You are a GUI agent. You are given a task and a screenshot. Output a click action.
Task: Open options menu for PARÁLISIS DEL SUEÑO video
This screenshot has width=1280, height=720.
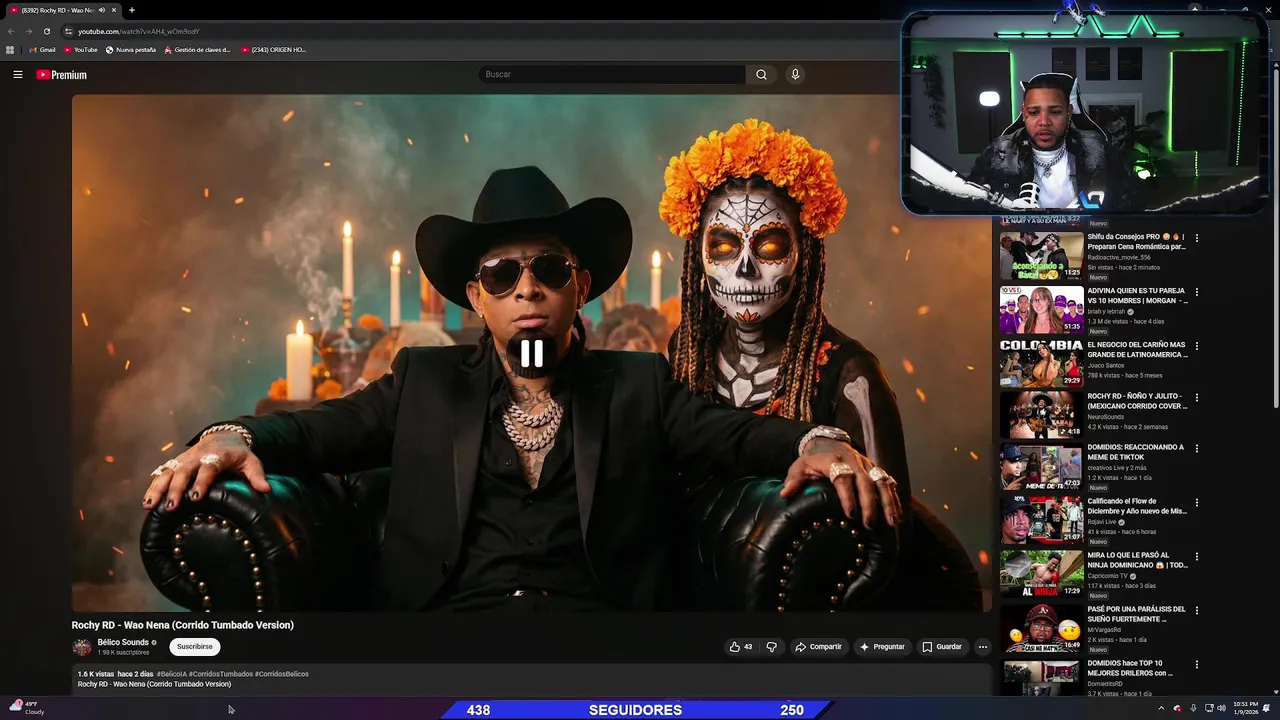click(x=1196, y=610)
